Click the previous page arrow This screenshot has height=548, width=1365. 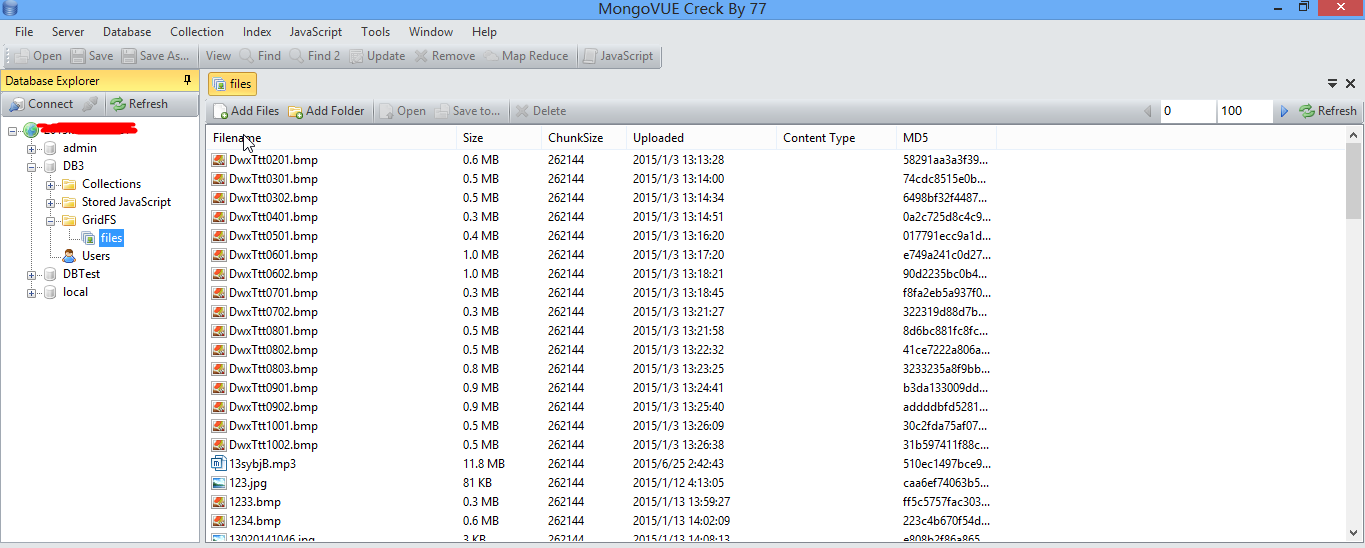tap(1148, 111)
